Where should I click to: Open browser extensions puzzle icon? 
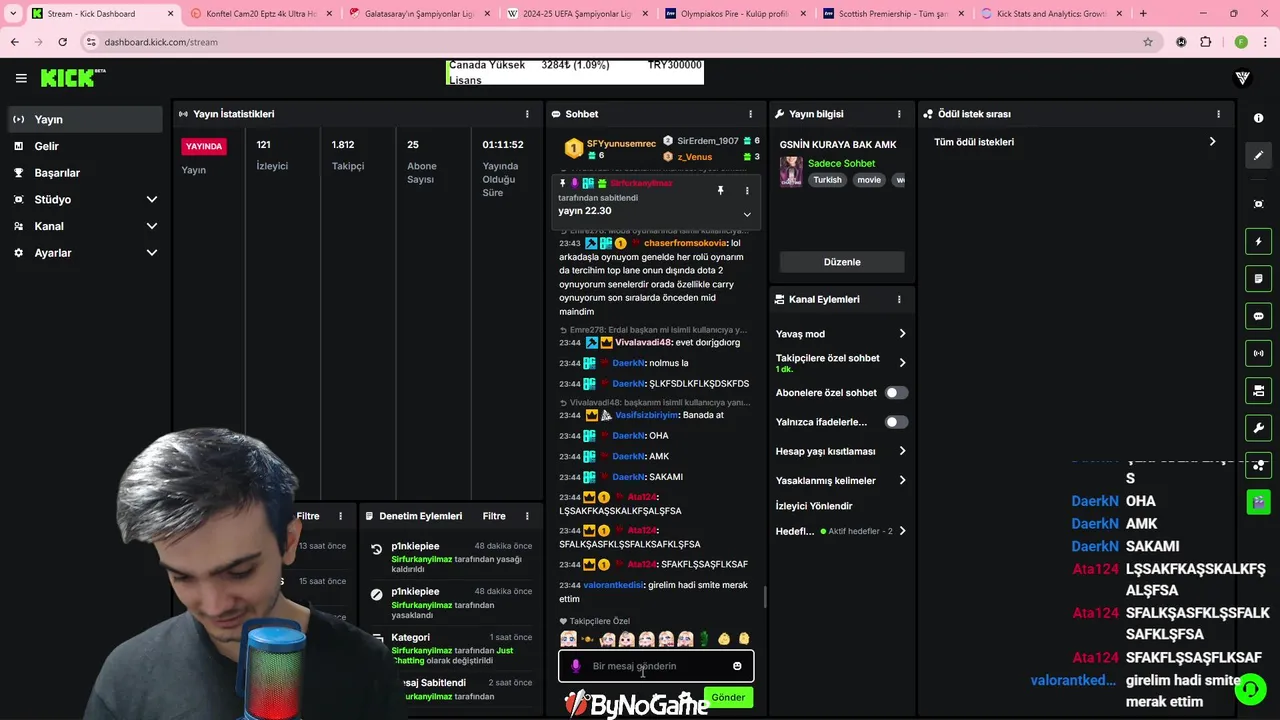point(1206,42)
